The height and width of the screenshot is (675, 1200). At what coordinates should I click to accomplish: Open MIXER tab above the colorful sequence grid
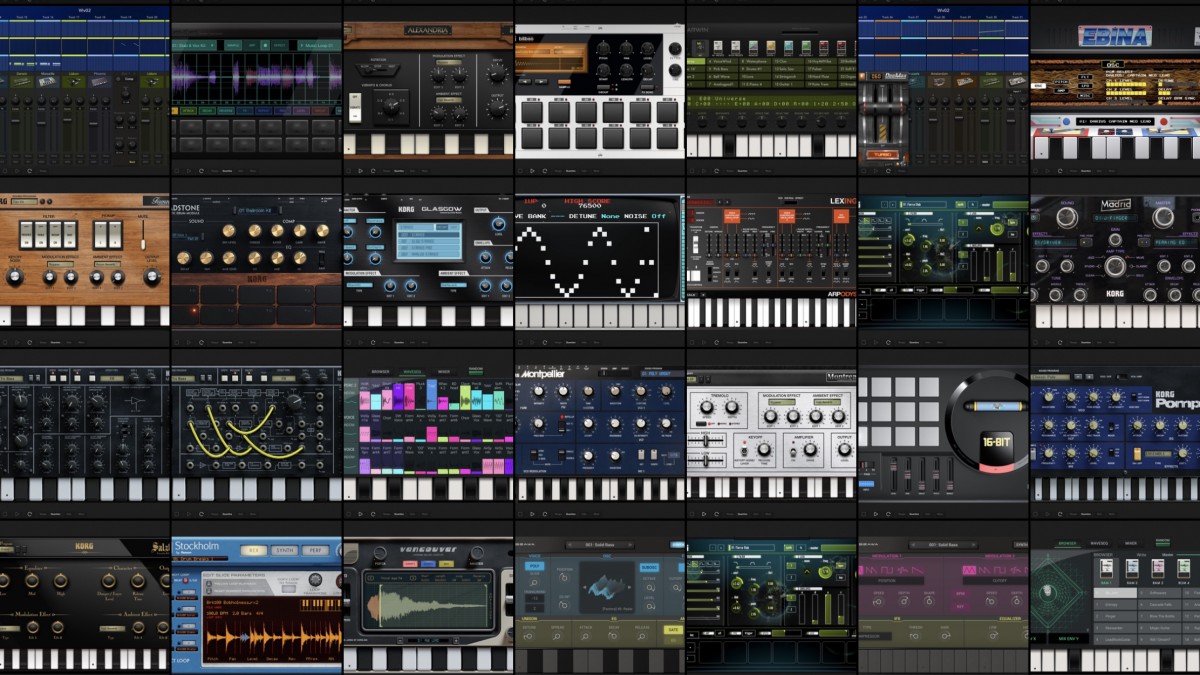coord(443,372)
